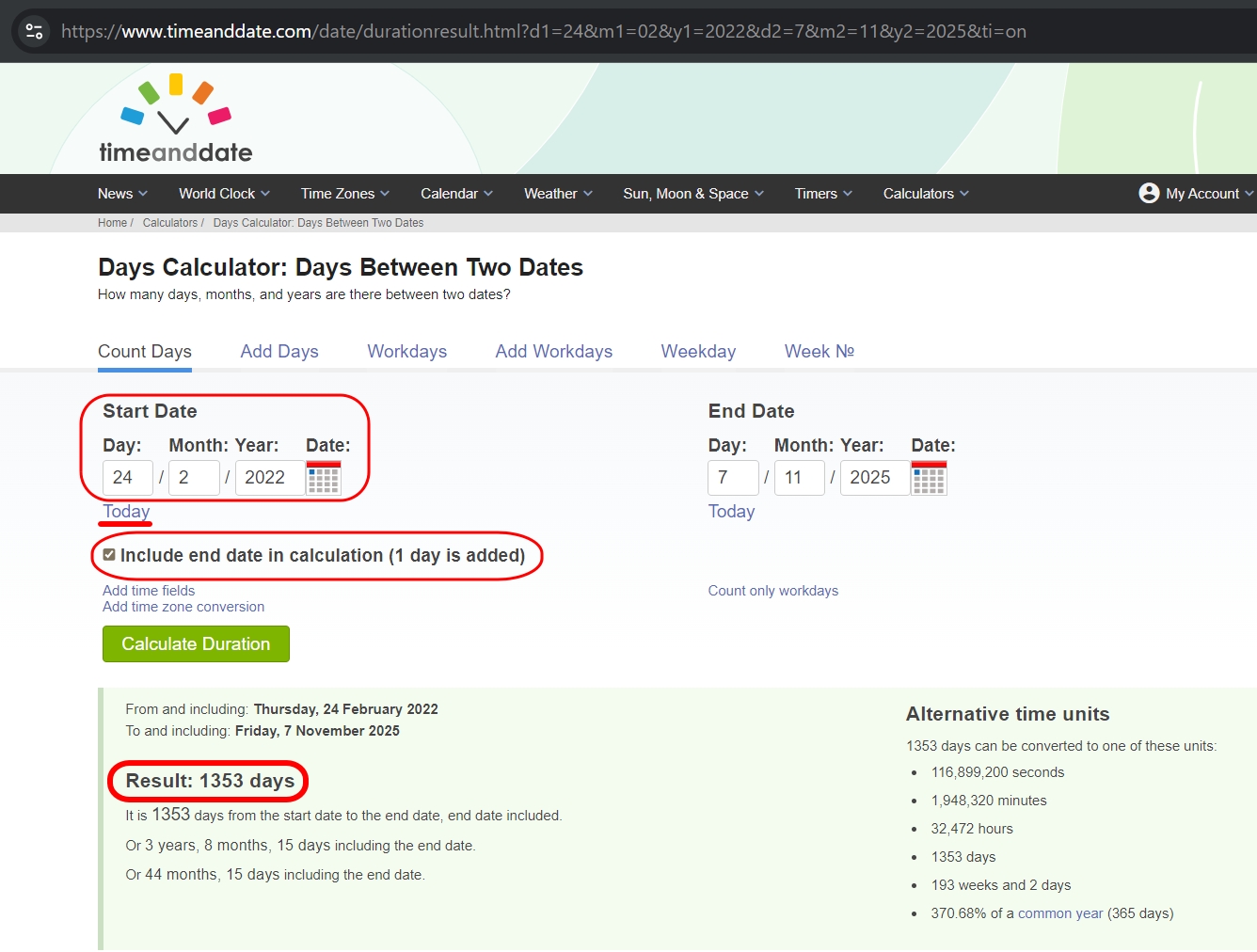The image size is (1257, 952).
Task: Switch to the Add Days tab
Action: tap(279, 352)
